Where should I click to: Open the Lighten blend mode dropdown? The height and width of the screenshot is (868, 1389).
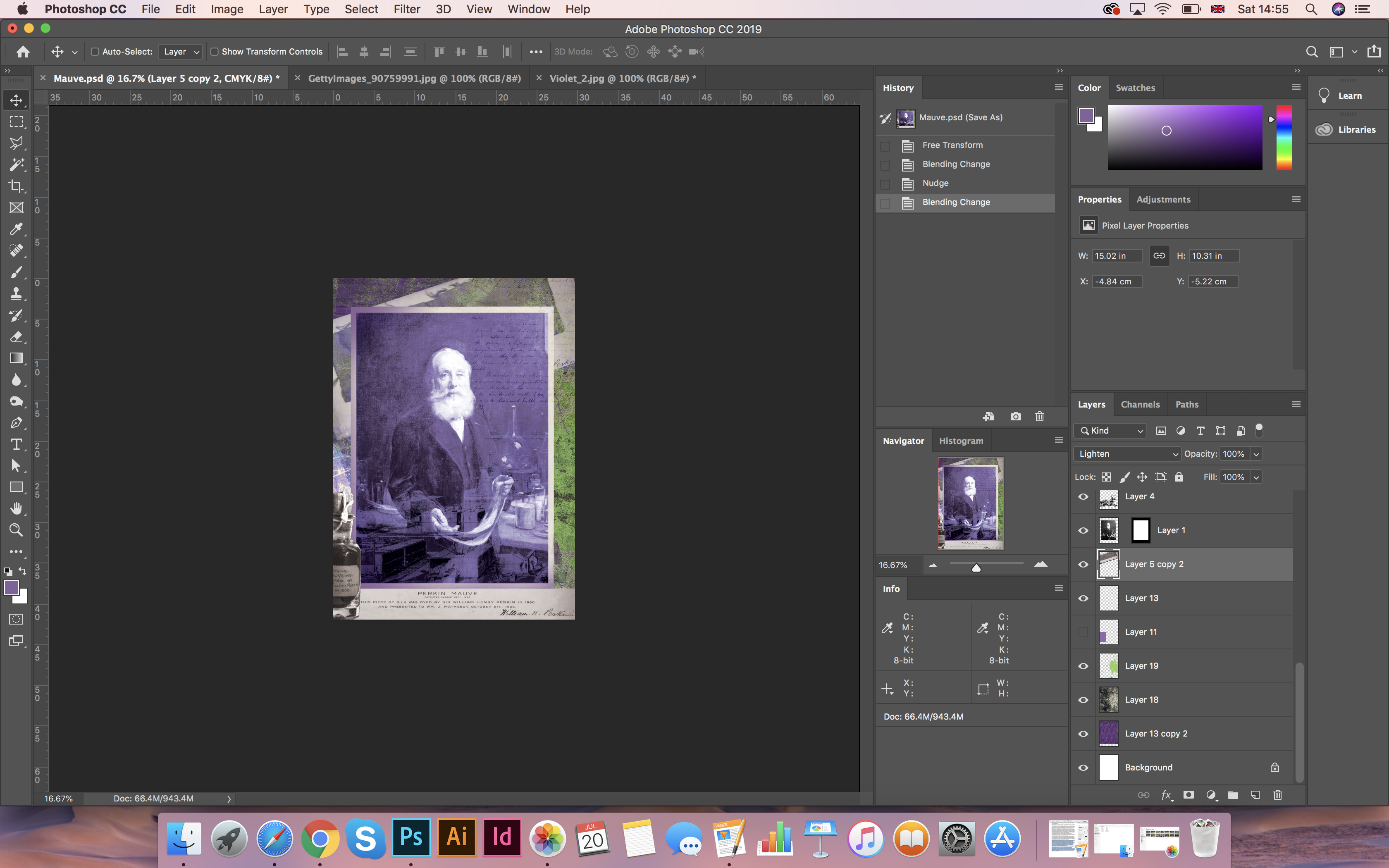(x=1126, y=454)
